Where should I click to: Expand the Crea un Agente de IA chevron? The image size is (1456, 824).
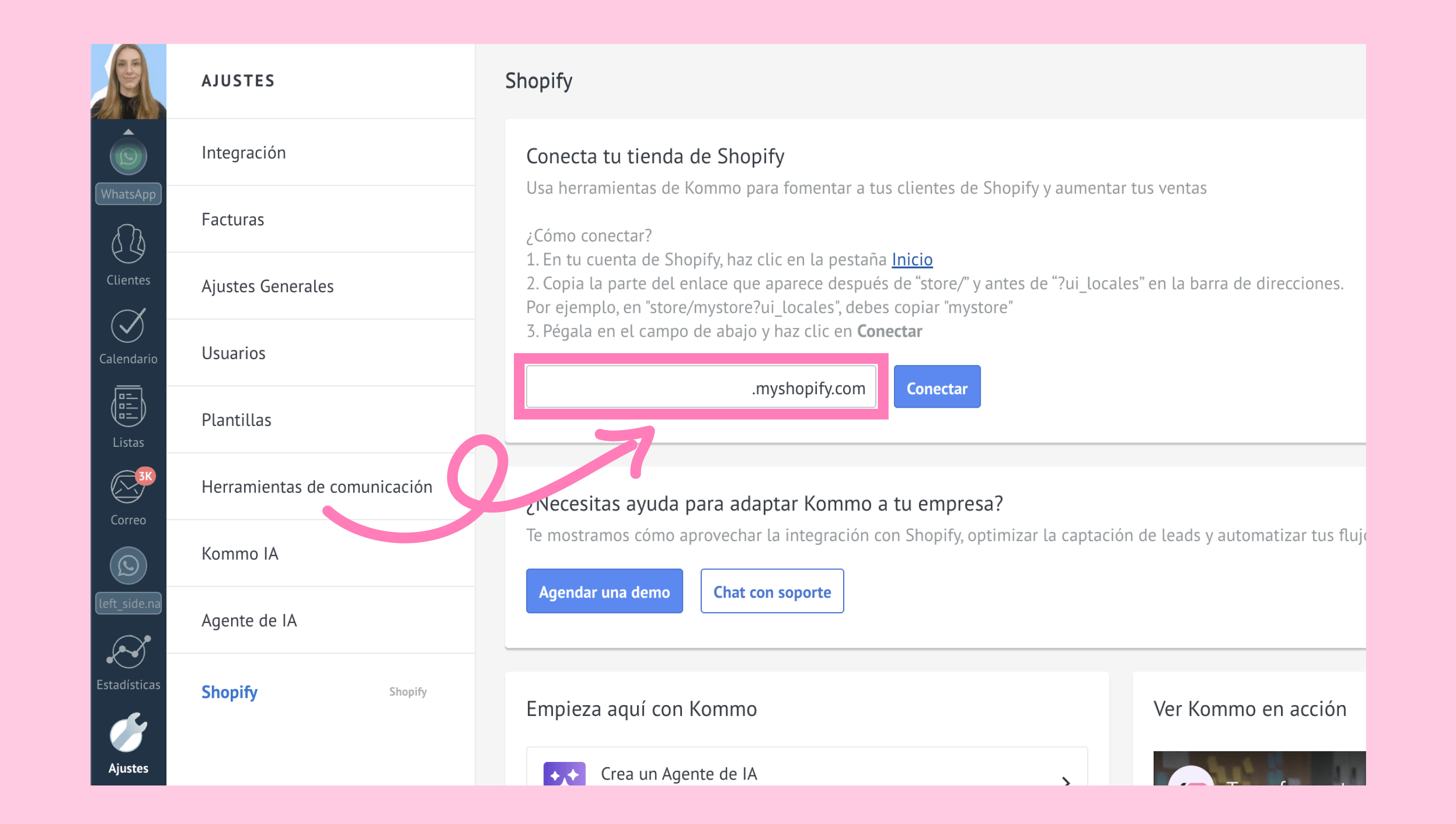coord(1065,781)
